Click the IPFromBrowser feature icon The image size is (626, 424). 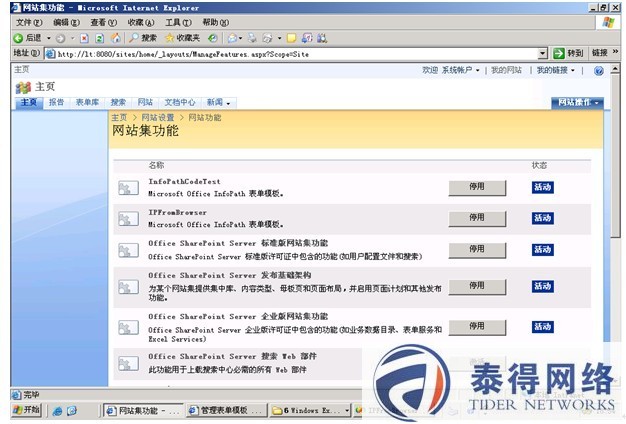coord(129,218)
